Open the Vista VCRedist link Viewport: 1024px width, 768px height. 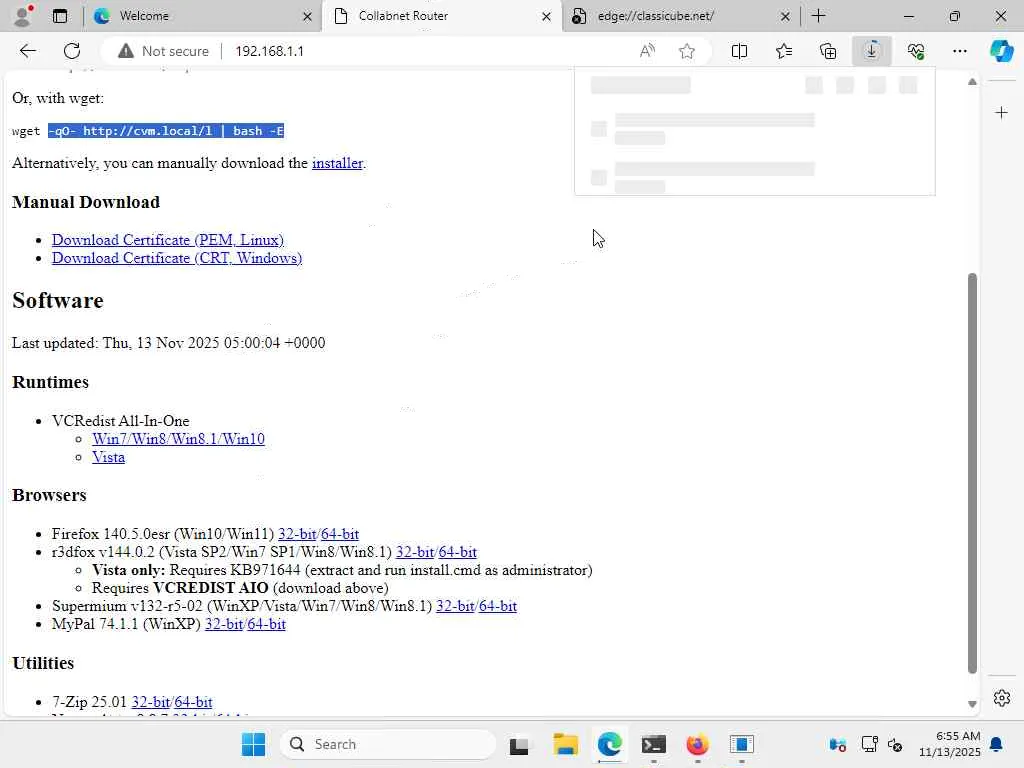pos(108,457)
